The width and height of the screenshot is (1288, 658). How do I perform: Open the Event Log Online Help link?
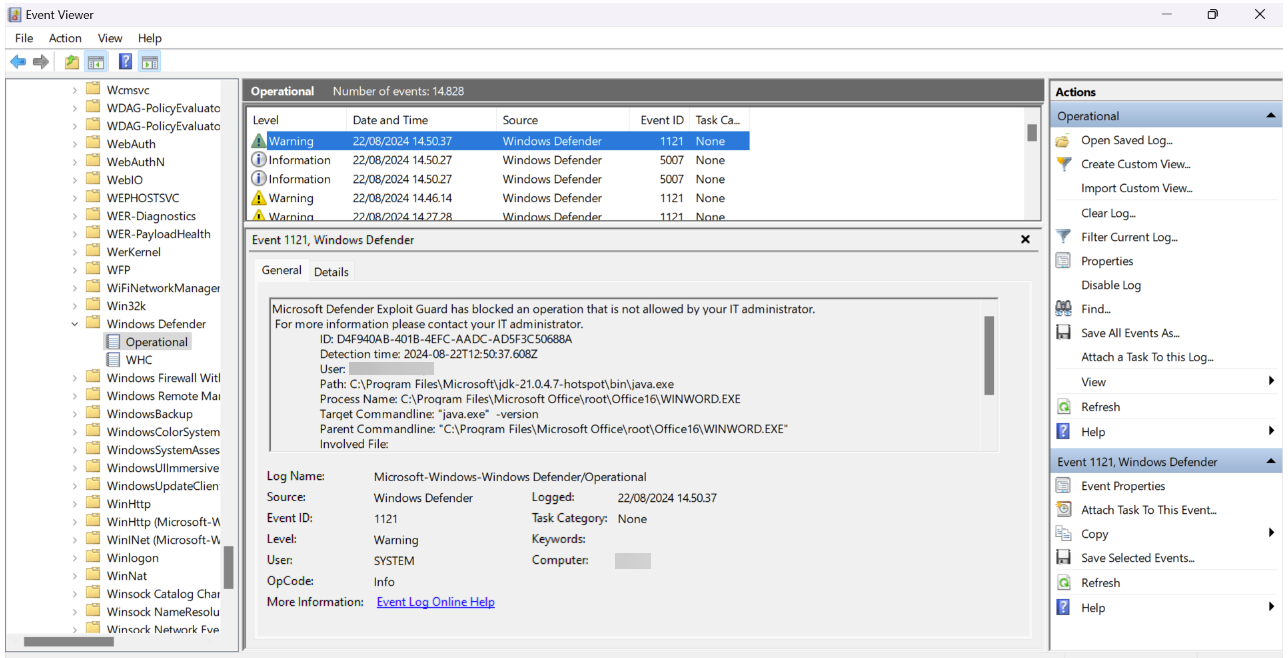click(x=436, y=602)
